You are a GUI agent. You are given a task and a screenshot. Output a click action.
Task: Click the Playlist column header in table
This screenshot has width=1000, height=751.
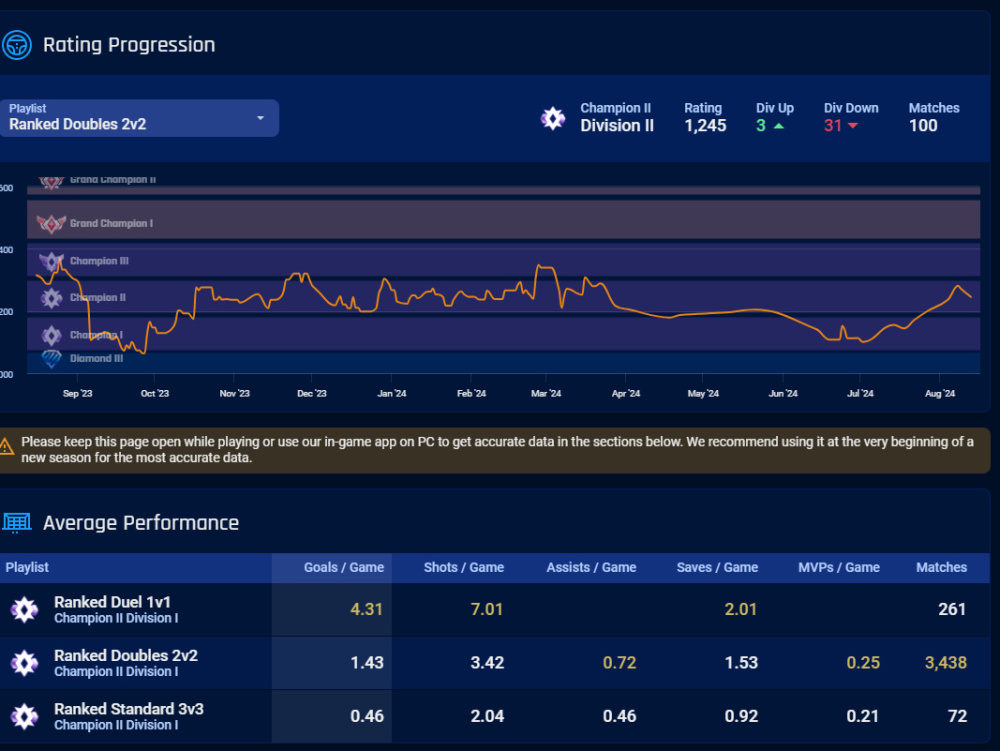pos(27,567)
